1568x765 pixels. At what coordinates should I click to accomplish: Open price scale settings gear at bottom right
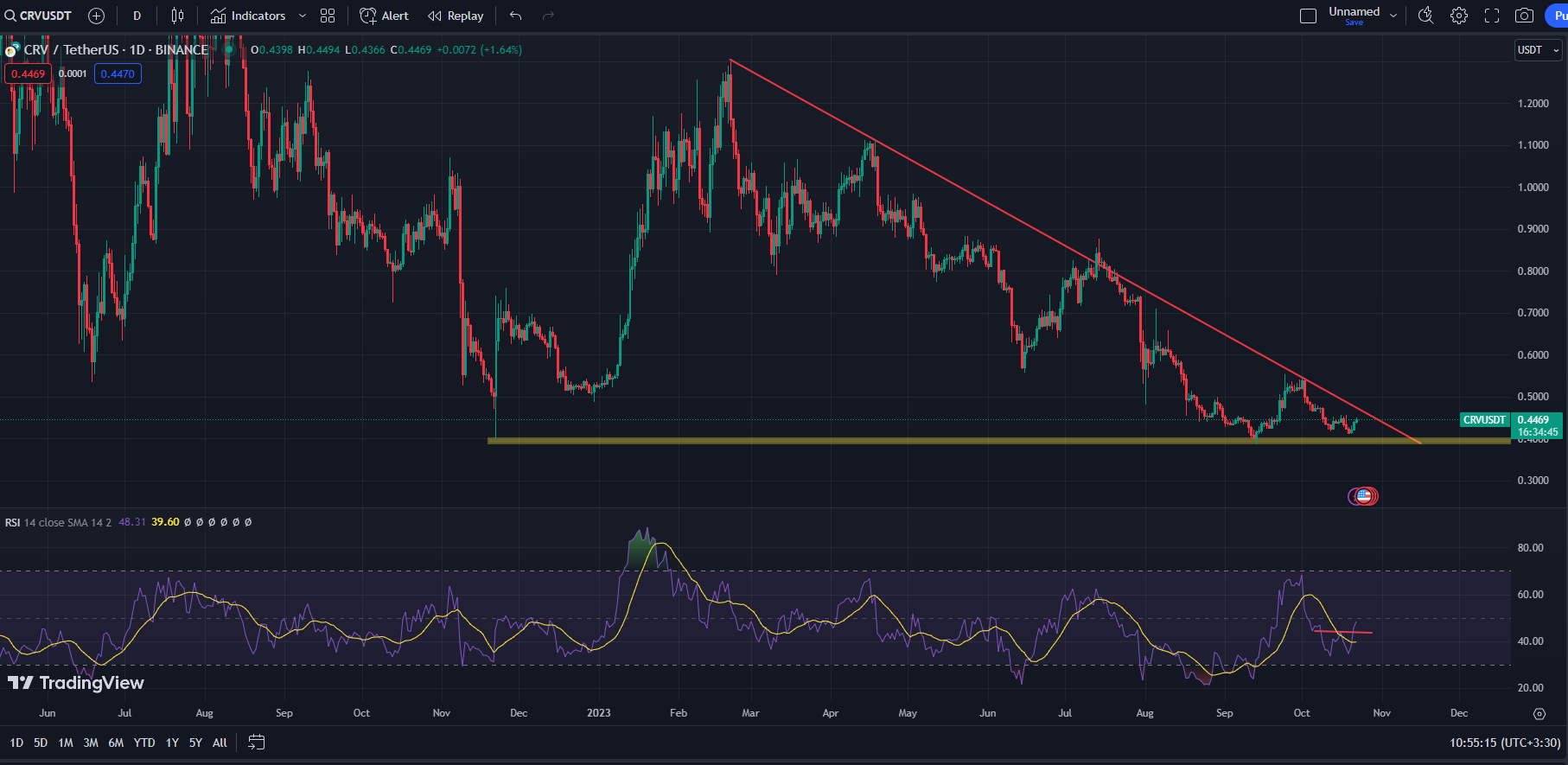point(1539,714)
